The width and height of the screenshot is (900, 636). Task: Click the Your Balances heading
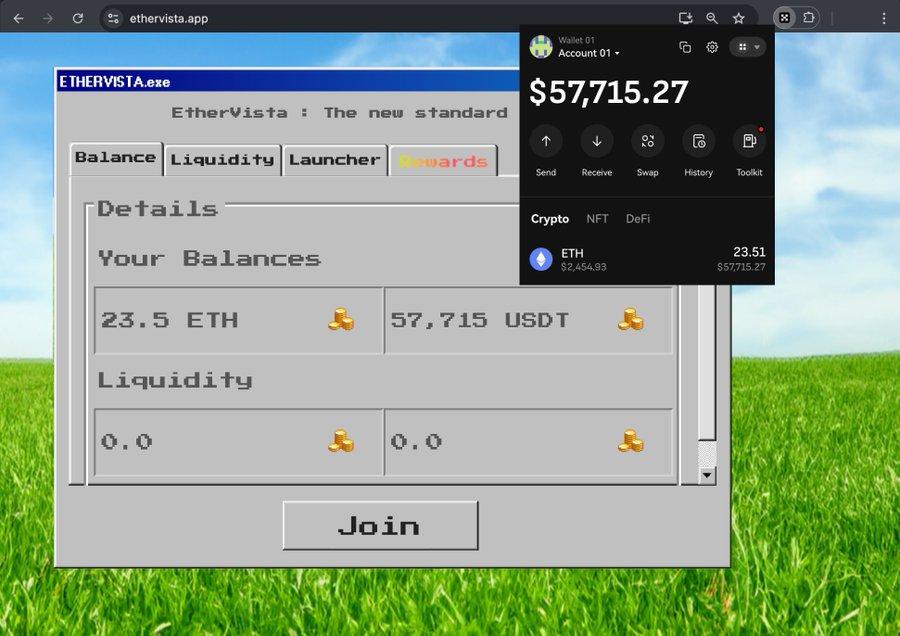pos(210,259)
